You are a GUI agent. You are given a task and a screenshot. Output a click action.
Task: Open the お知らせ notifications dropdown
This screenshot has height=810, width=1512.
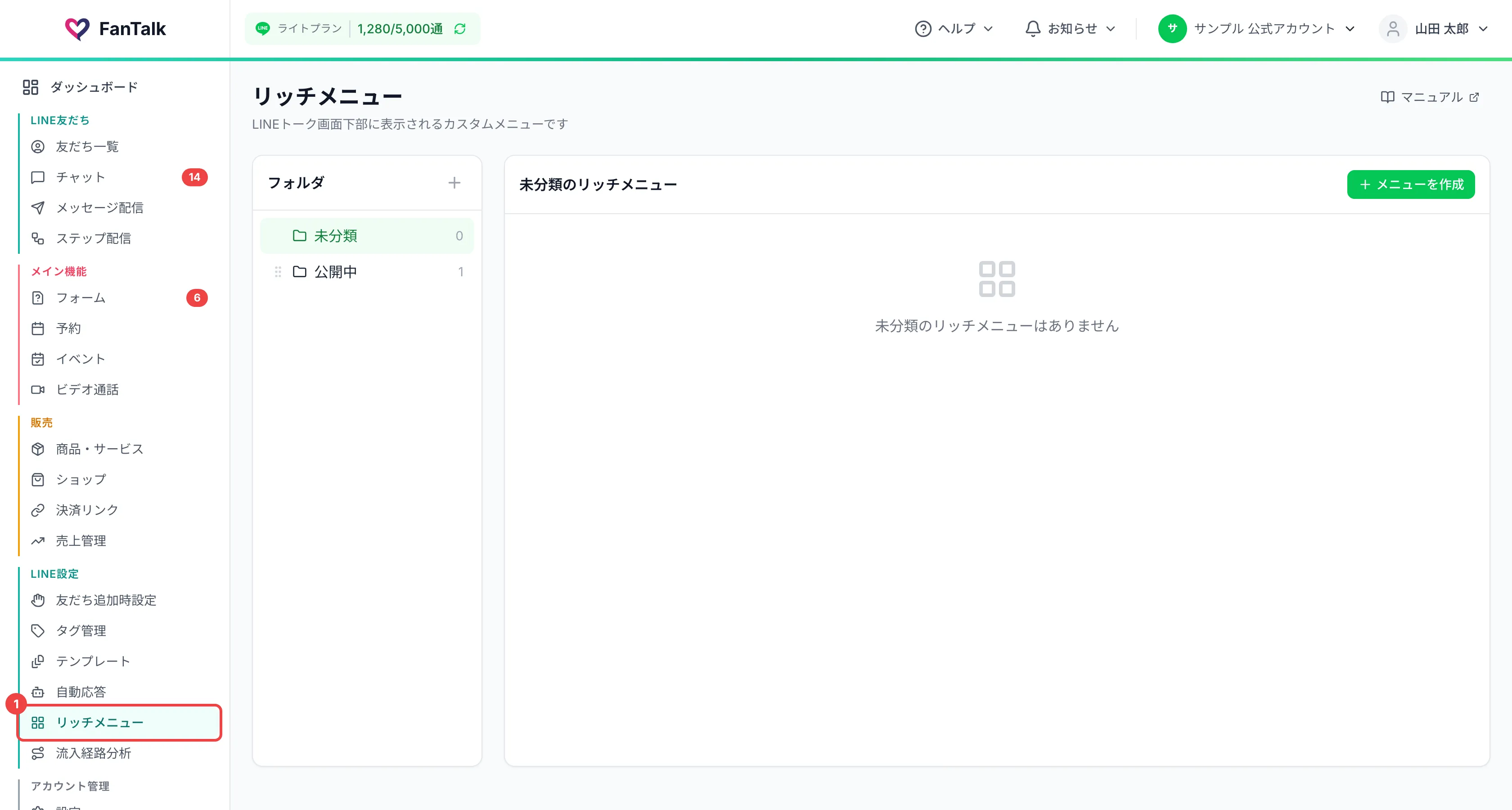[x=1070, y=29]
